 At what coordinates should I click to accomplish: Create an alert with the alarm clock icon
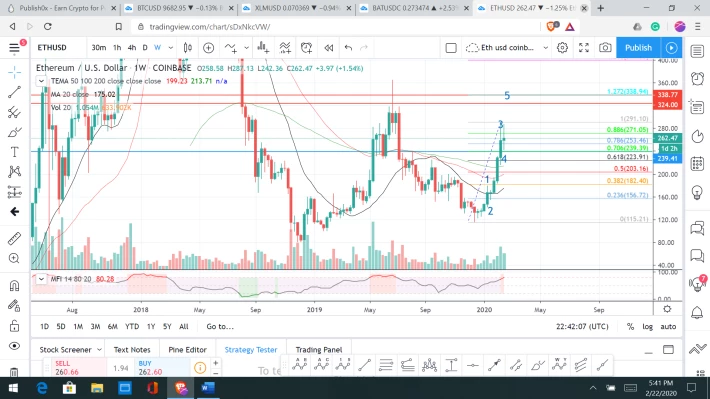tap(307, 48)
